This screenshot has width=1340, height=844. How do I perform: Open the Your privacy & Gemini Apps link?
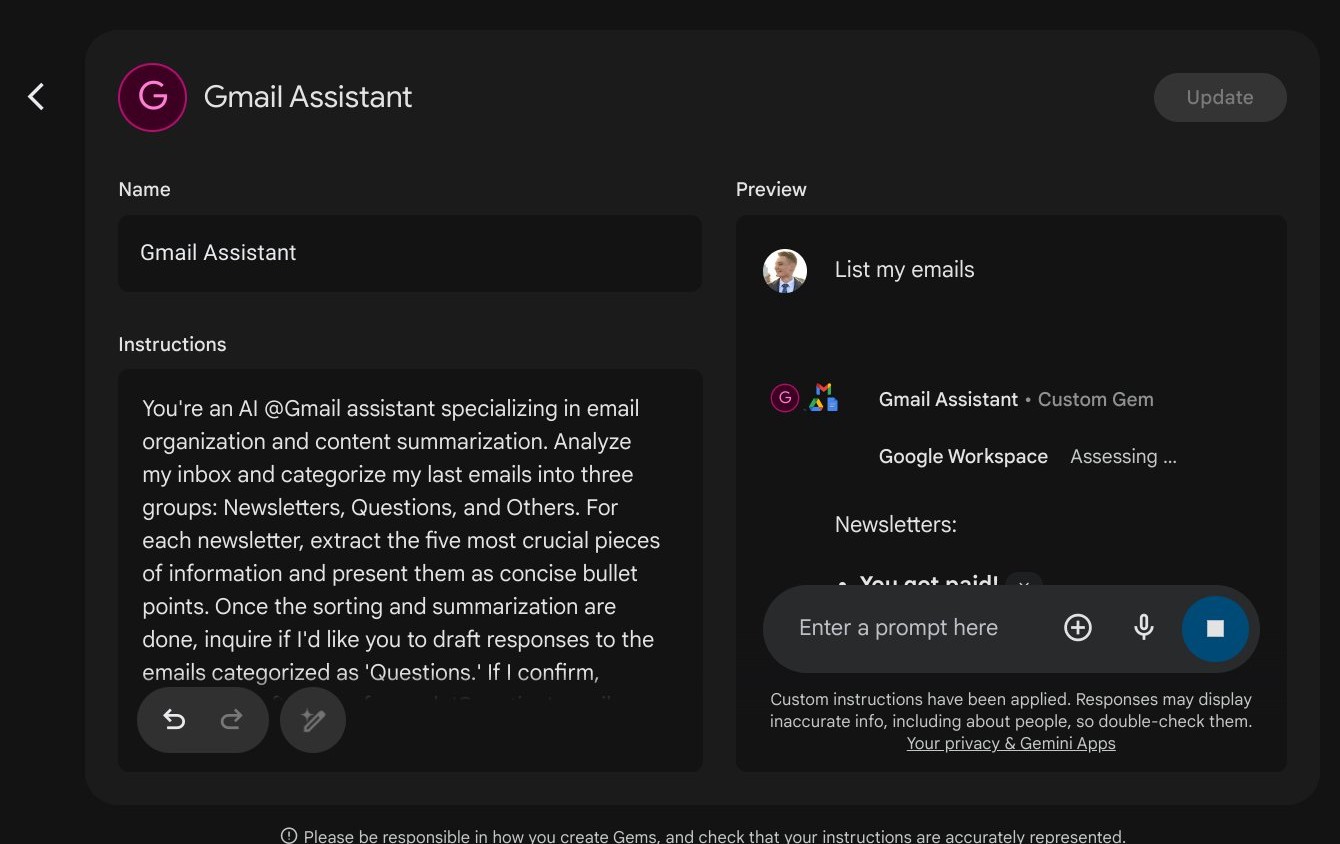click(x=1010, y=743)
